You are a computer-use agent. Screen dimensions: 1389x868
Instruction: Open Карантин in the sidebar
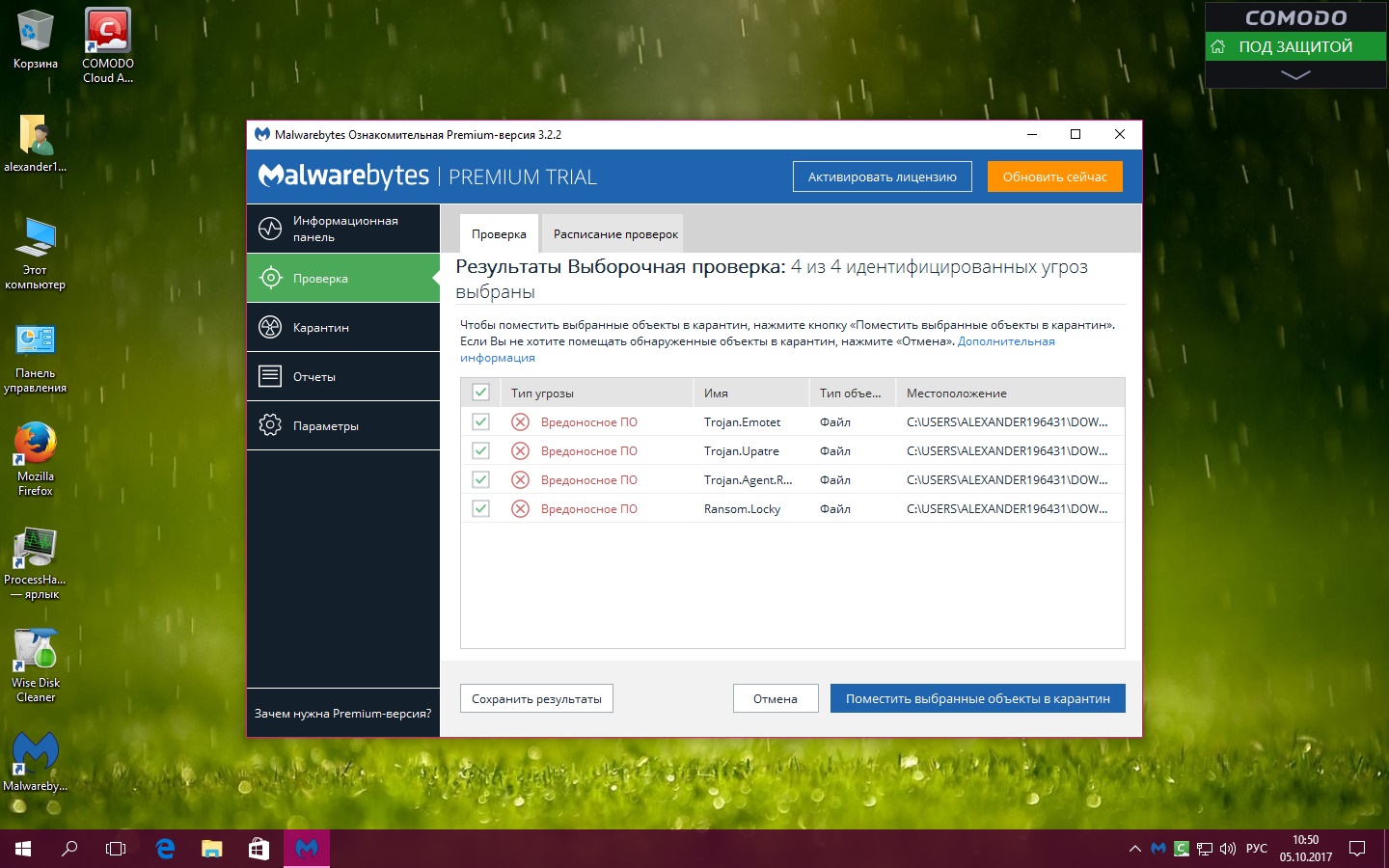(x=343, y=327)
